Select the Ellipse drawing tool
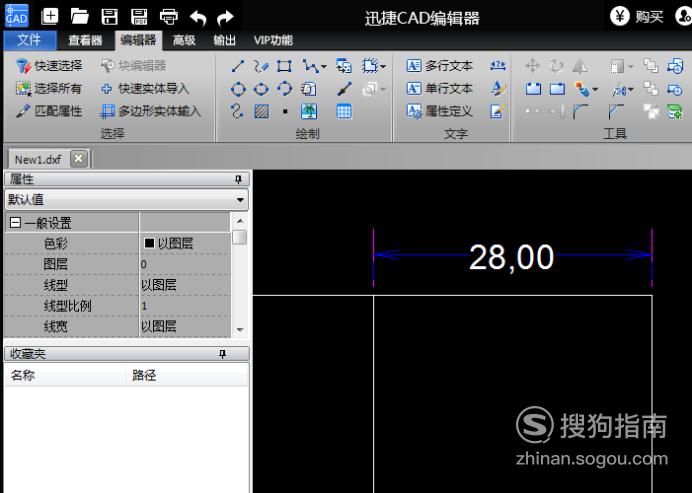Screen dimensions: 692x493 click(261, 89)
